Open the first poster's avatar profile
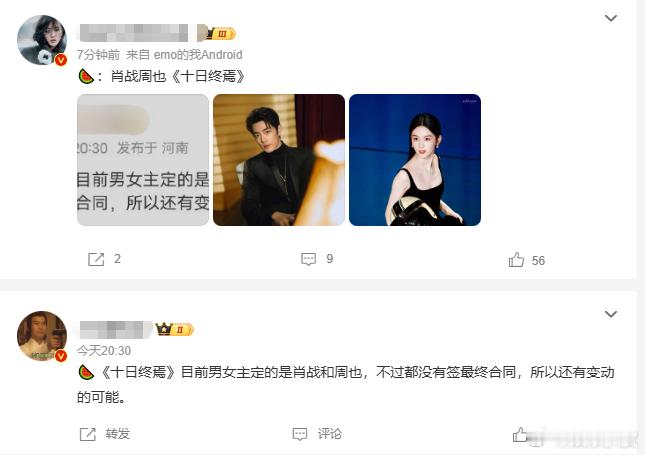This screenshot has width=645, height=455. (42, 40)
